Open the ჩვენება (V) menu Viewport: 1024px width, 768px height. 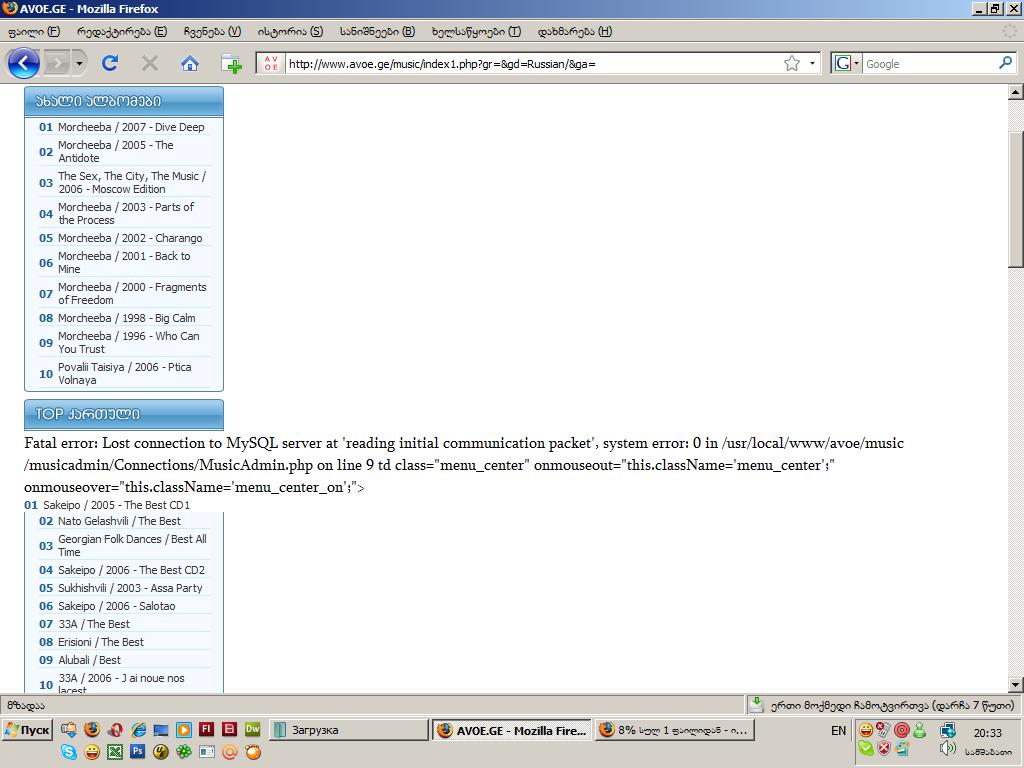(x=212, y=31)
